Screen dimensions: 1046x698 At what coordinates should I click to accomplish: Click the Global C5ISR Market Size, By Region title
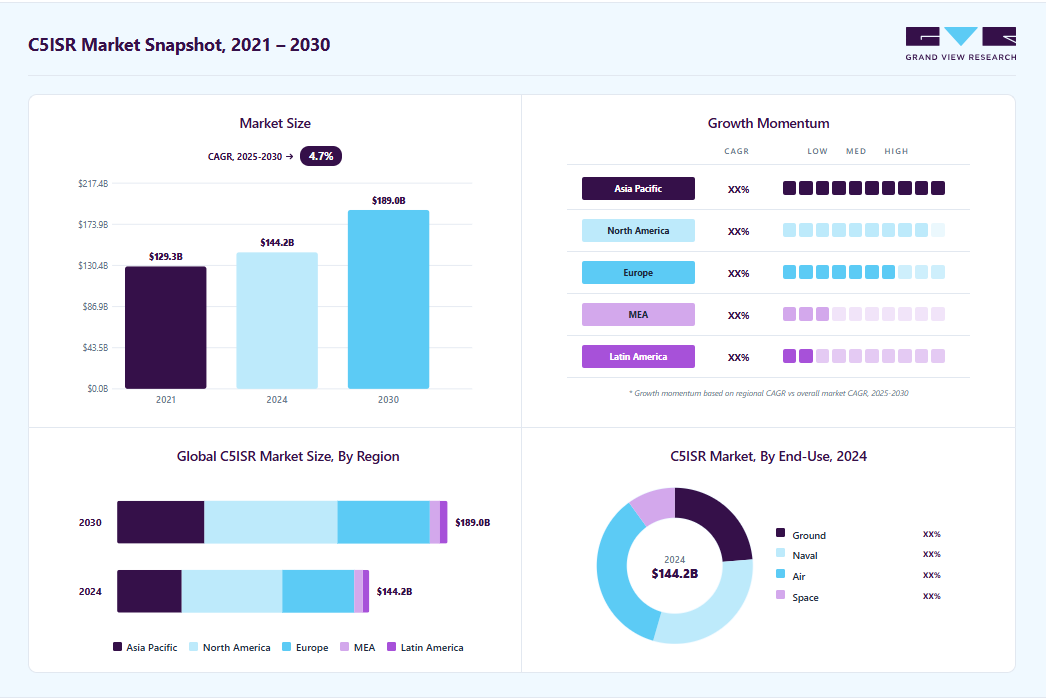point(288,456)
